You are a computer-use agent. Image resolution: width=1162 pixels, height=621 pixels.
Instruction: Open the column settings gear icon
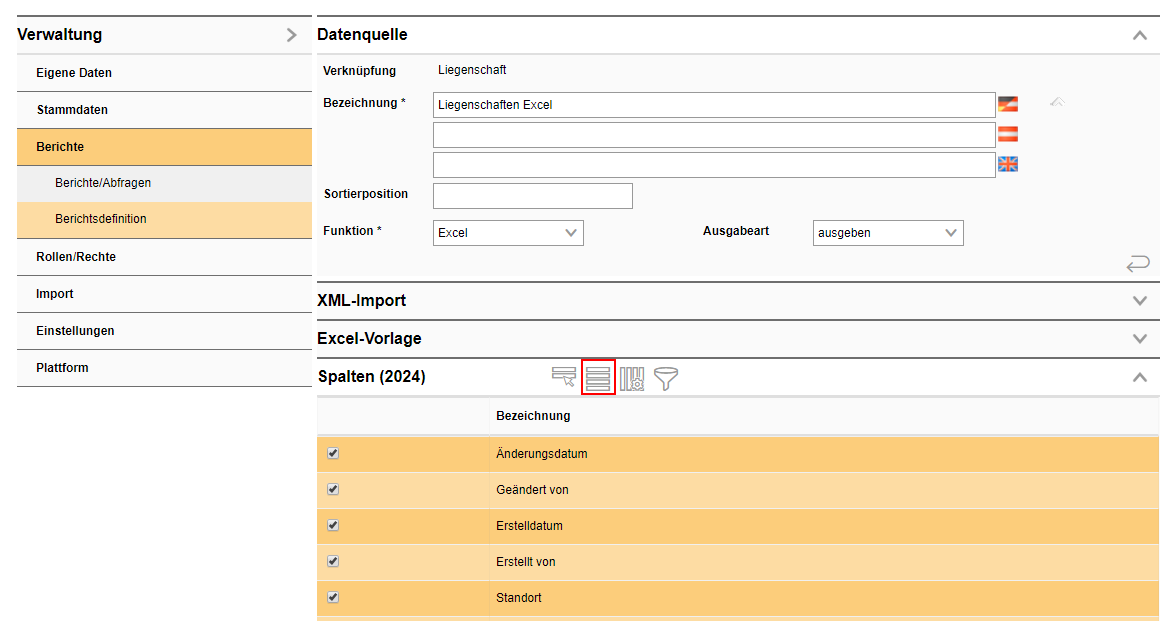tap(632, 378)
